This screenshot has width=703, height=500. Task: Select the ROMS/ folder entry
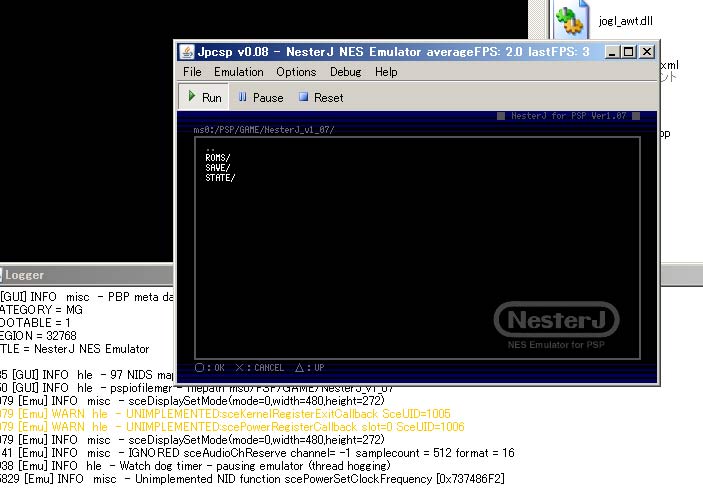coord(218,158)
